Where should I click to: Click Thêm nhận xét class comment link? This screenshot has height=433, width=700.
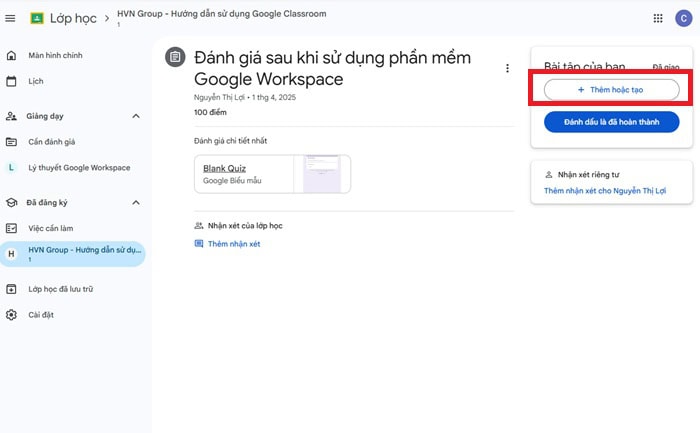point(232,244)
